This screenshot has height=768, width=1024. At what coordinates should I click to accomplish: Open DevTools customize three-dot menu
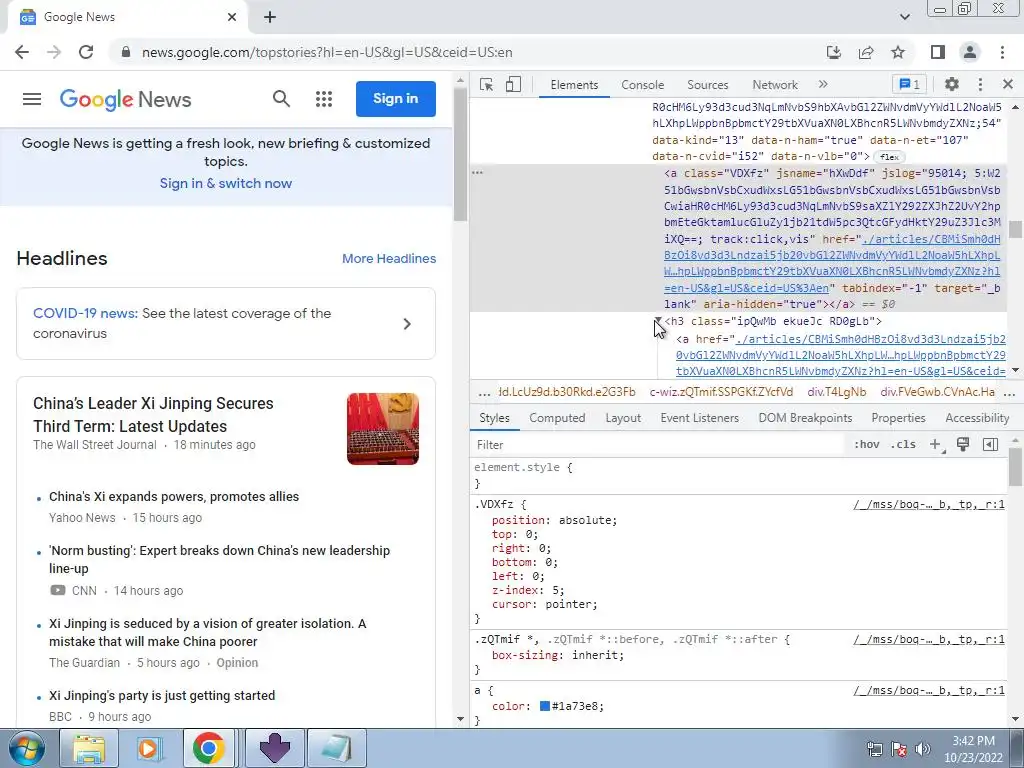coord(980,84)
